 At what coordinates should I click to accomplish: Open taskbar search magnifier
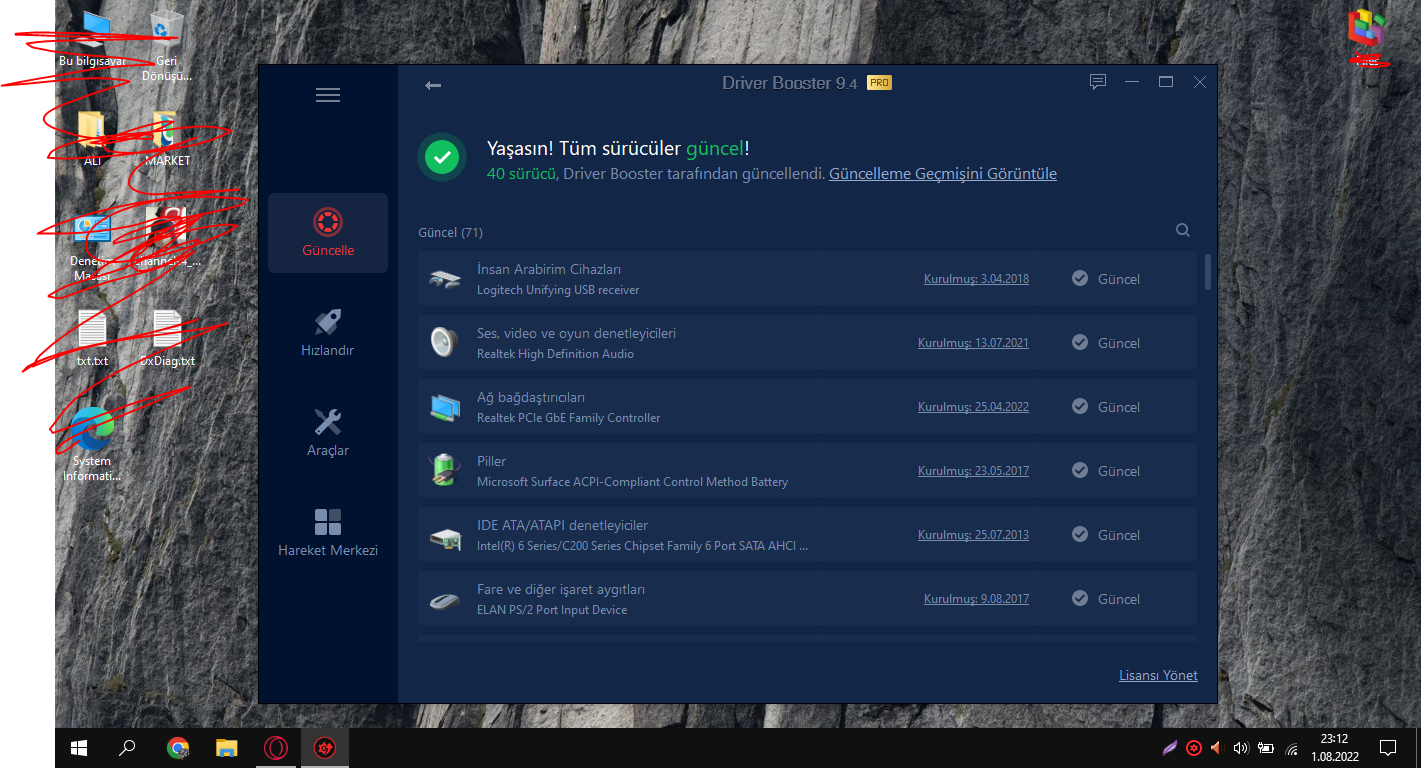point(127,748)
